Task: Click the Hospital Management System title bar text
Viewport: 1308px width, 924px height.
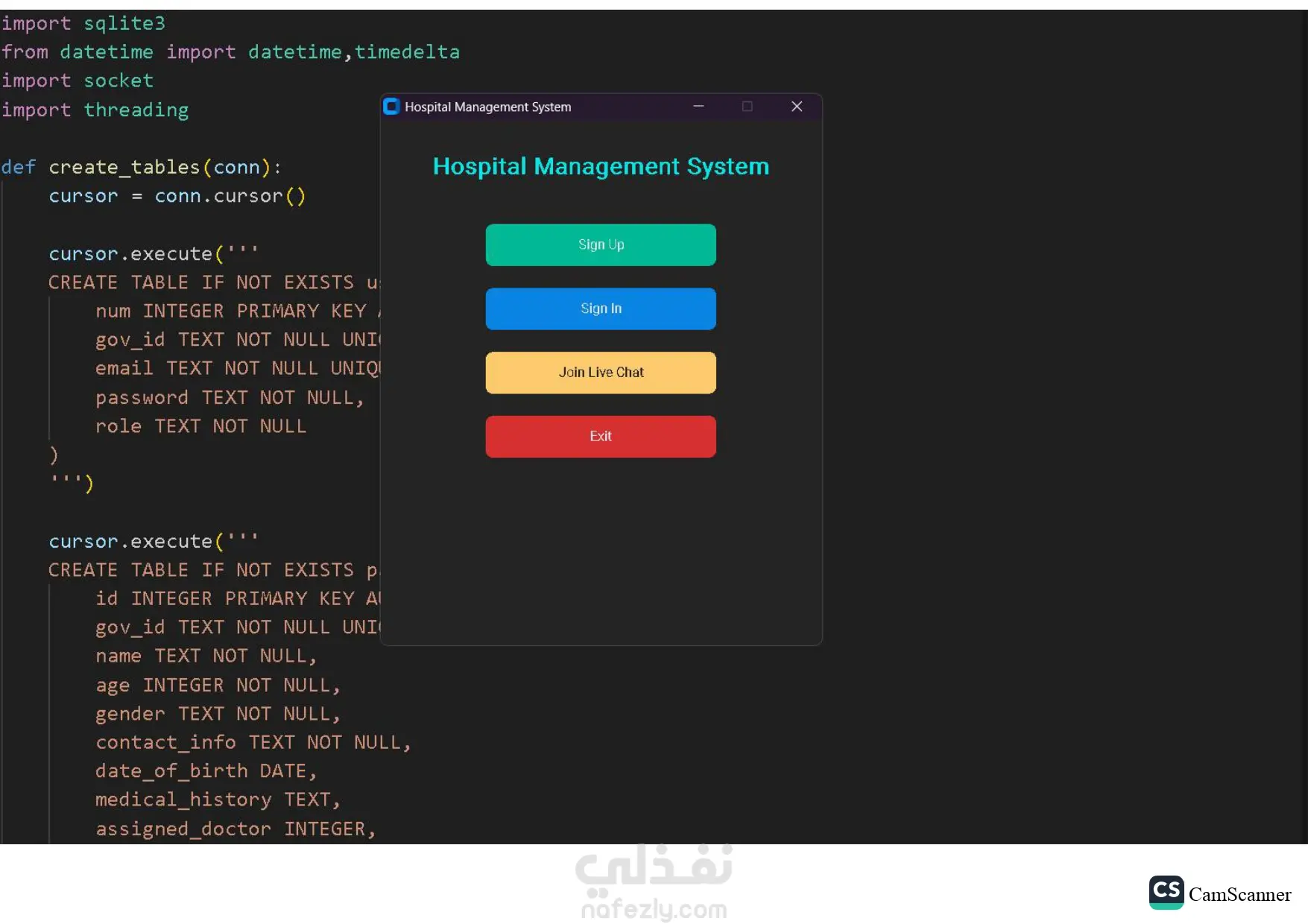Action: (x=488, y=107)
